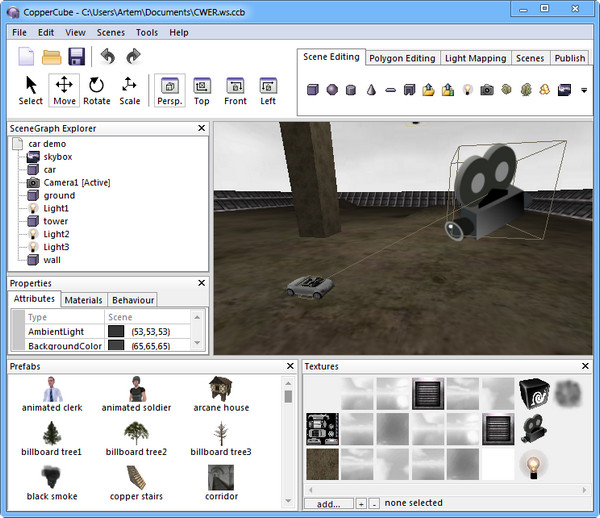Click the AmbientLight color swatch
Viewport: 600px width, 518px height.
coord(115,331)
